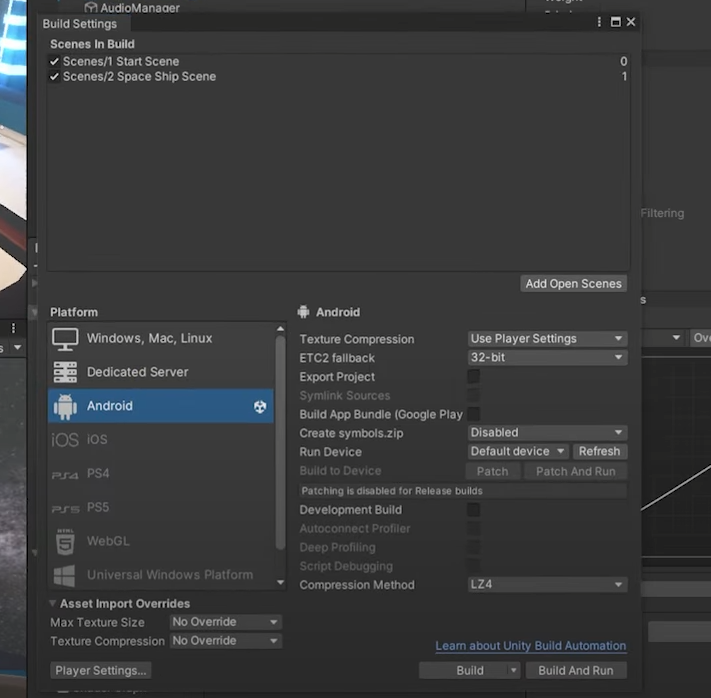Open Texture Compression Use Player Settings dropdown
This screenshot has width=711, height=698.
click(x=547, y=339)
